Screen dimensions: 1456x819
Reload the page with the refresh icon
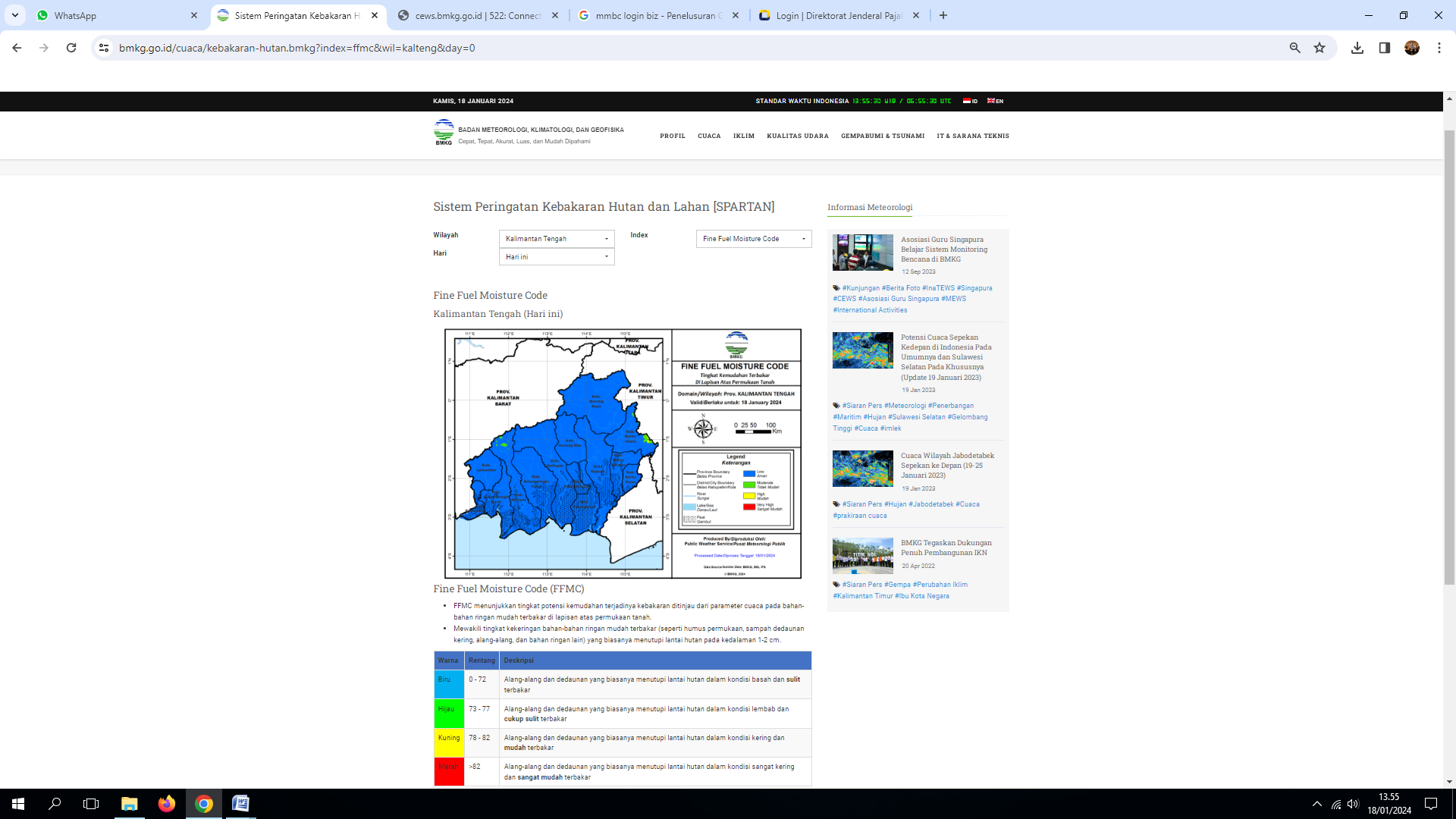coord(71,48)
